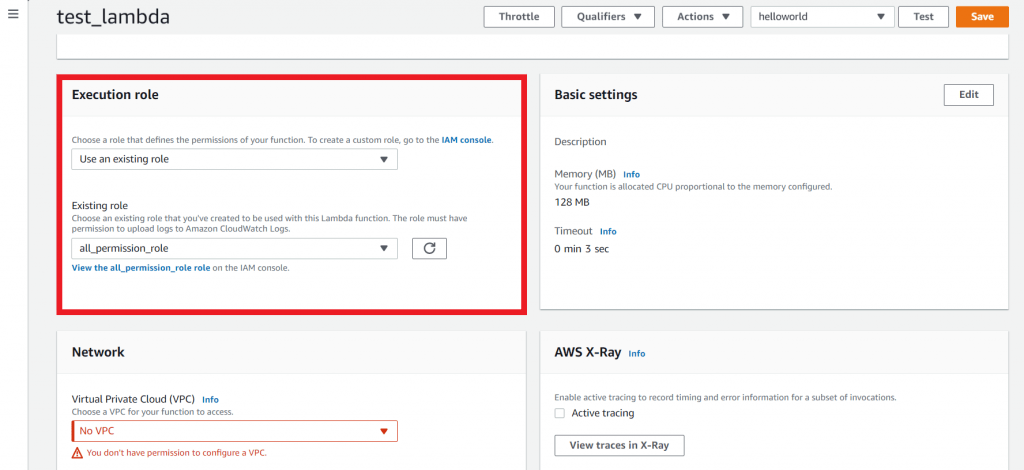Click the refresh existing roles icon

[x=429, y=249]
